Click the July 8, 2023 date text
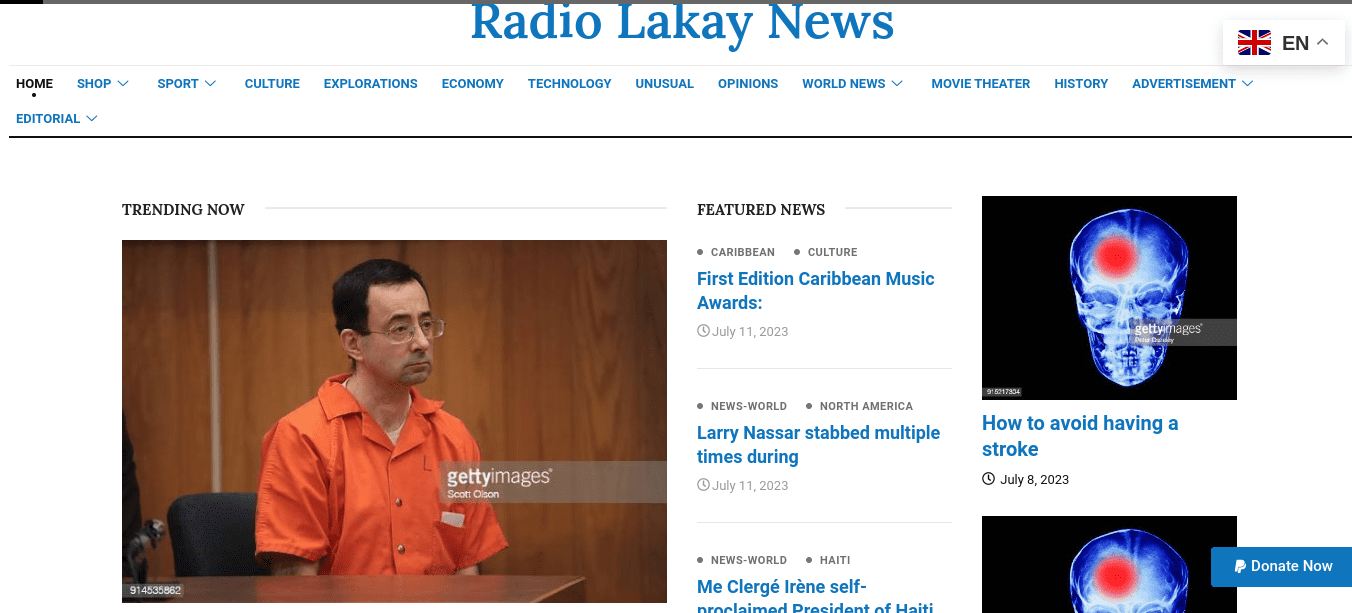 tap(1034, 480)
